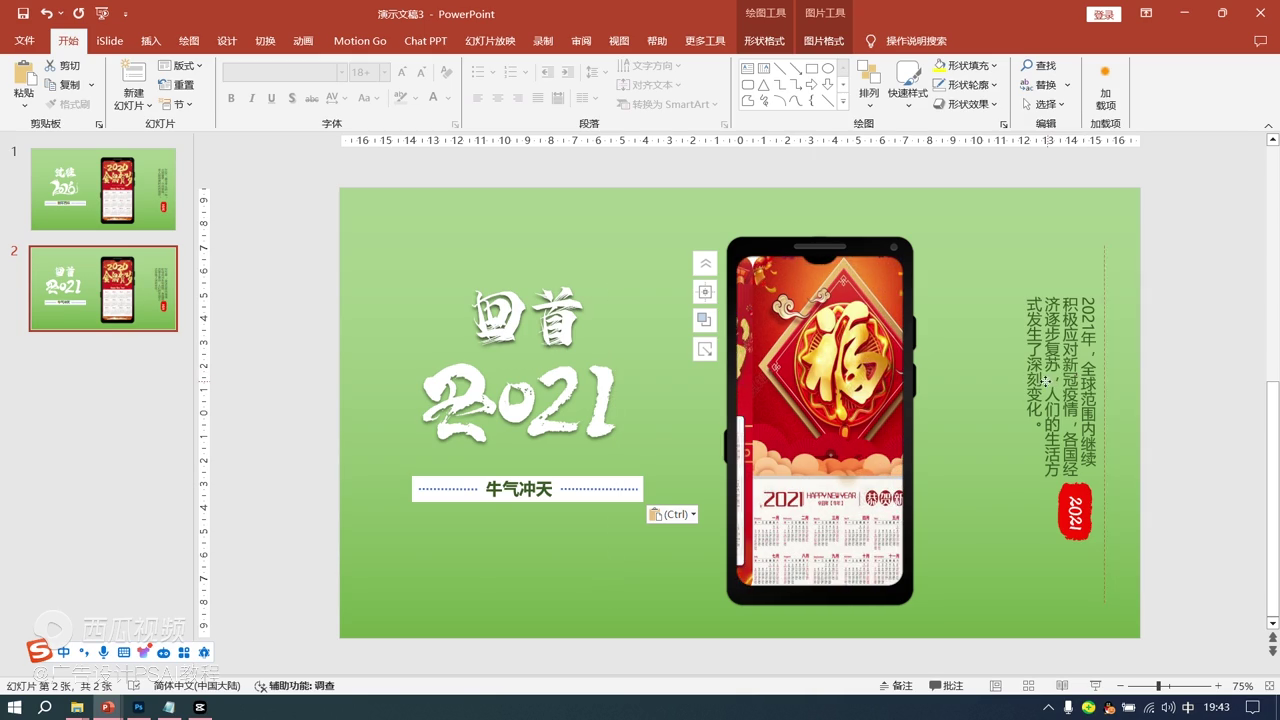Click the collapse chevron icon beside phone image

pyautogui.click(x=705, y=263)
